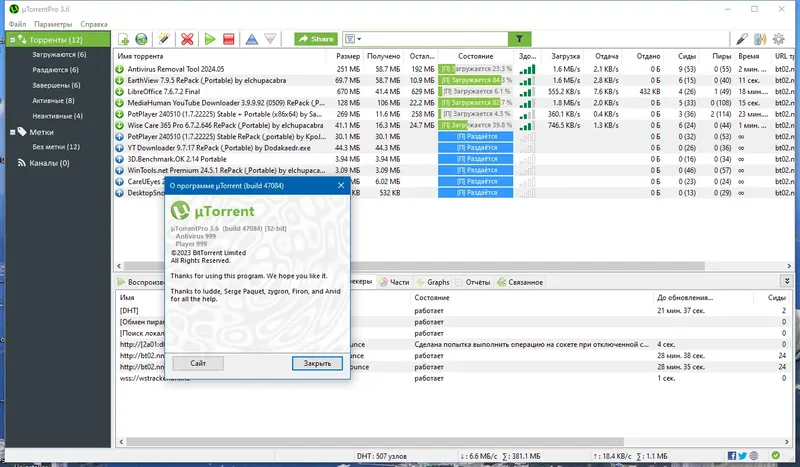Click tracker pane horizontal scrollbar
The width and height of the screenshot is (800, 467).
coord(375,441)
